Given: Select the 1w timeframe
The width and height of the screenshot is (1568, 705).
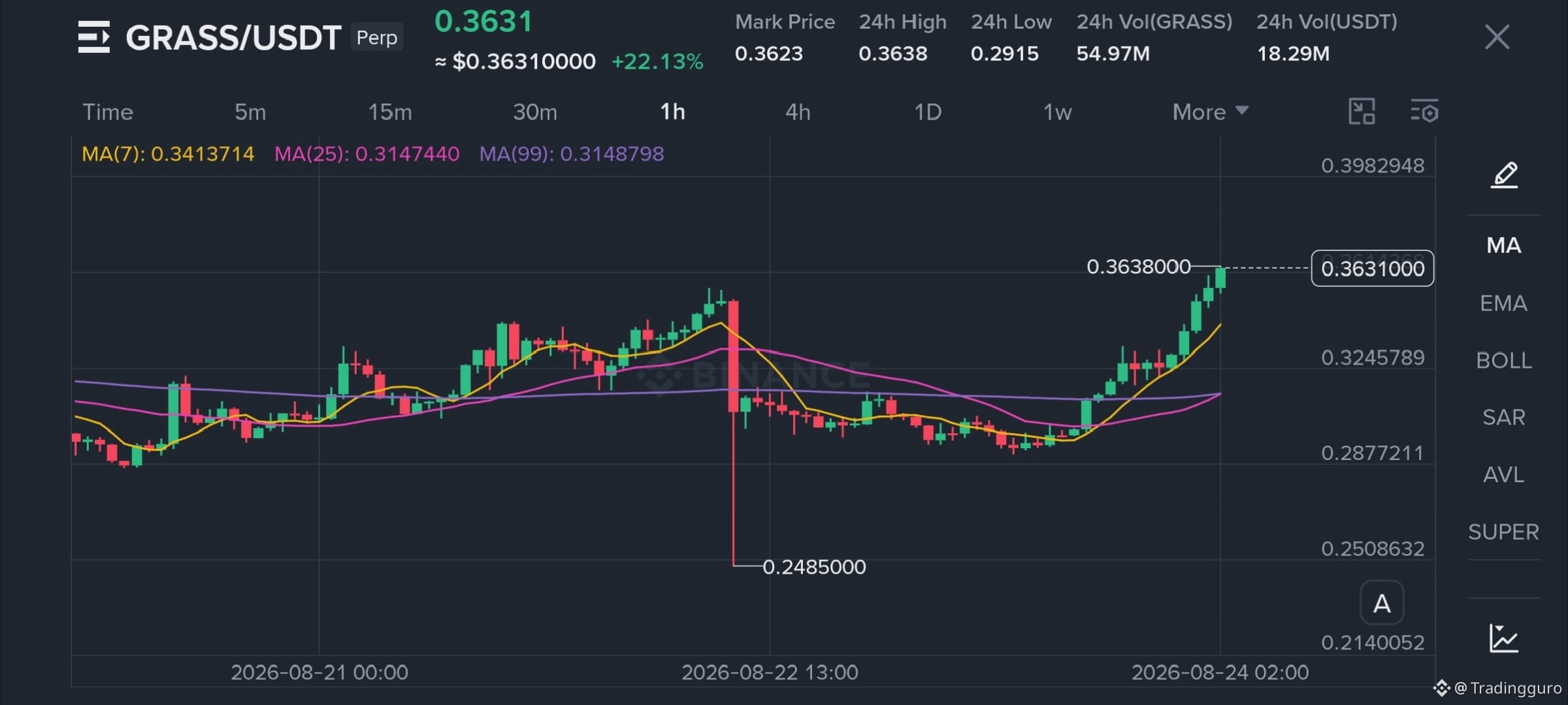Looking at the screenshot, I should pyautogui.click(x=1058, y=112).
